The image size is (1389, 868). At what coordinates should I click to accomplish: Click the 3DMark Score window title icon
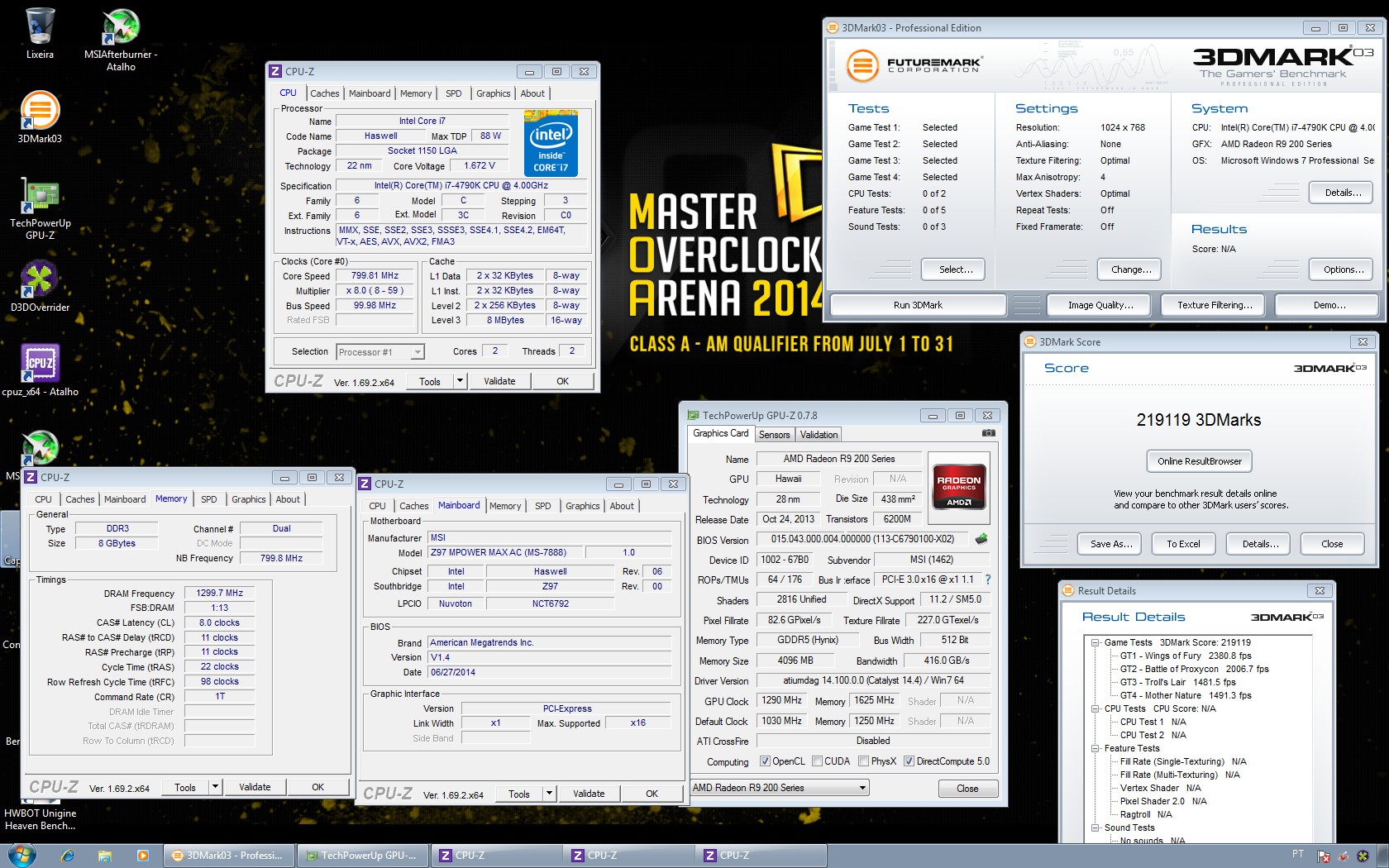[x=1030, y=341]
